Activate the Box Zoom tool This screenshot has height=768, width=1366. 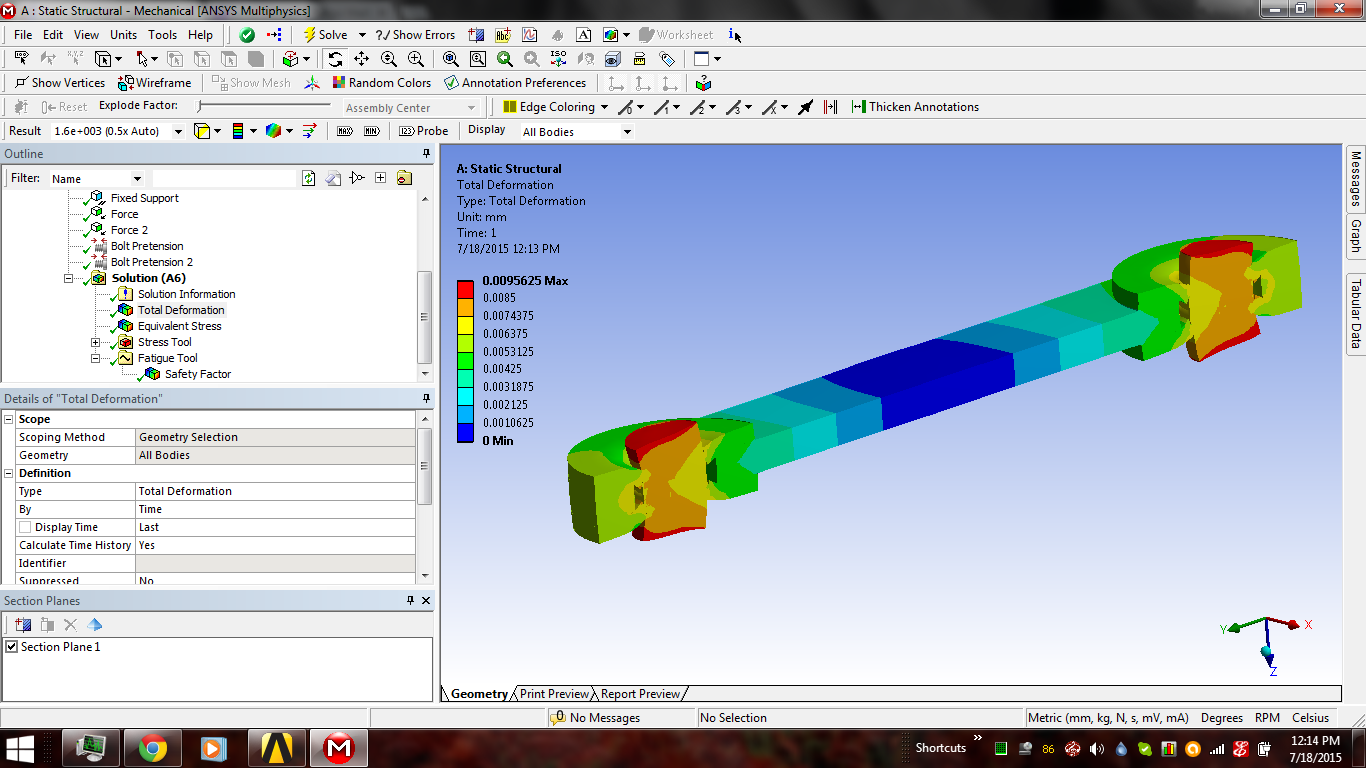tap(416, 59)
